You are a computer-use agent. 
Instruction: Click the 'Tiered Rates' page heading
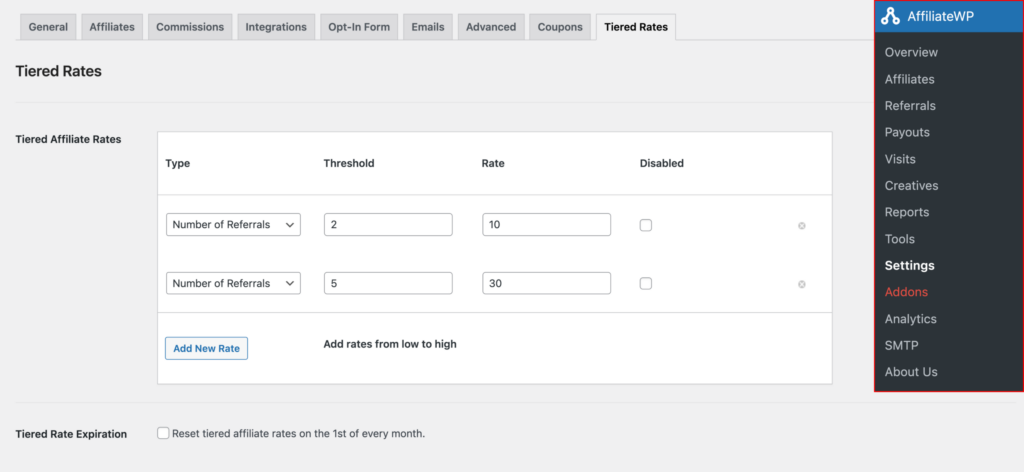[x=58, y=72]
